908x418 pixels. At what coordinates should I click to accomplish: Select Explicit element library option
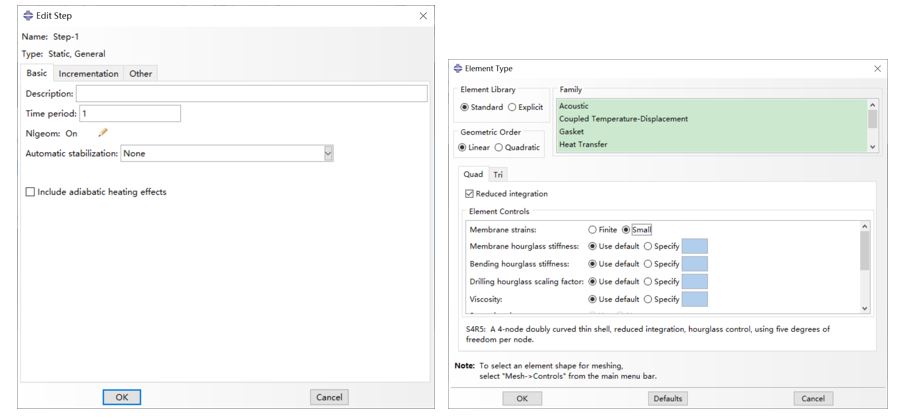pyautogui.click(x=513, y=107)
